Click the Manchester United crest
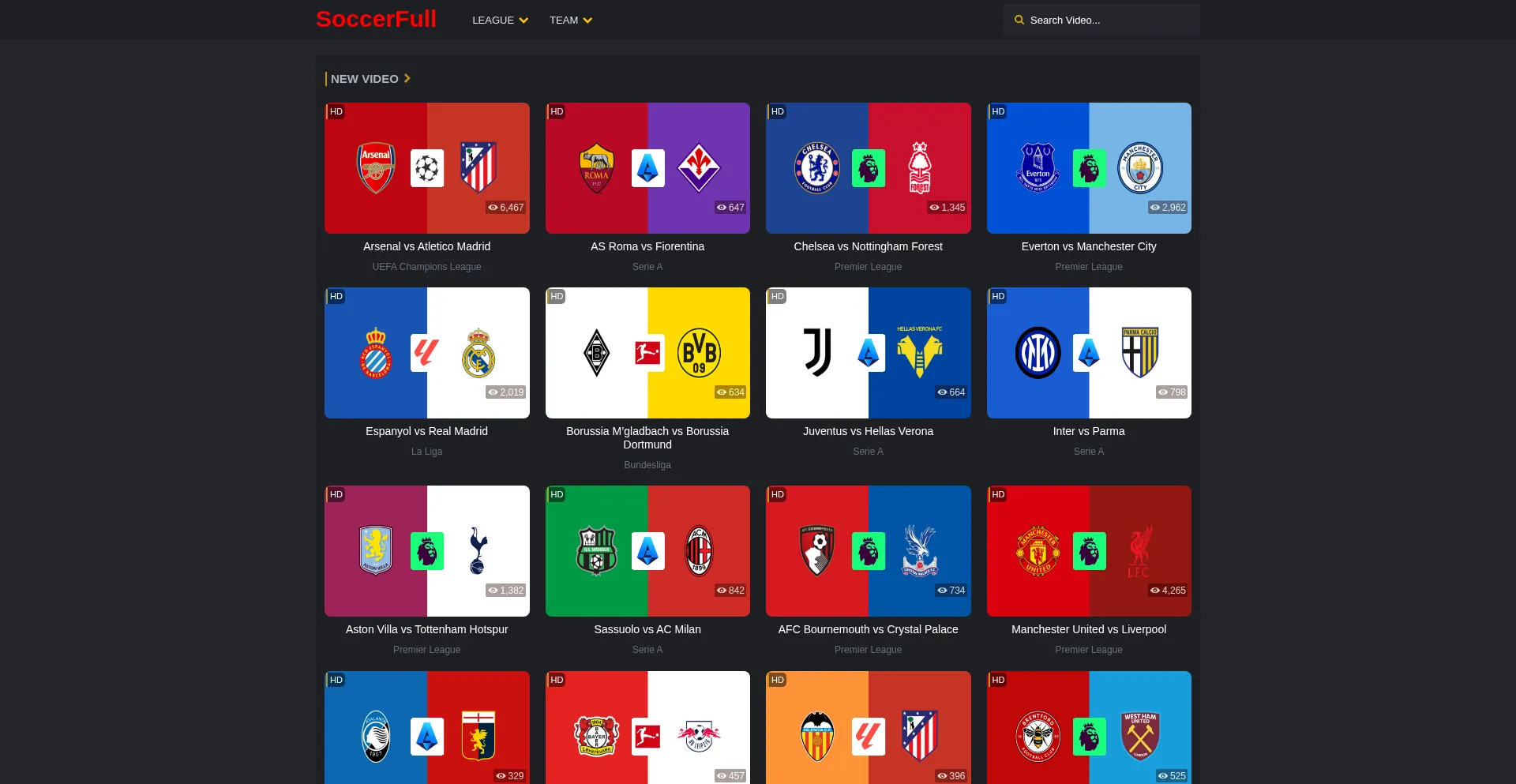This screenshot has width=1516, height=784. [1038, 551]
